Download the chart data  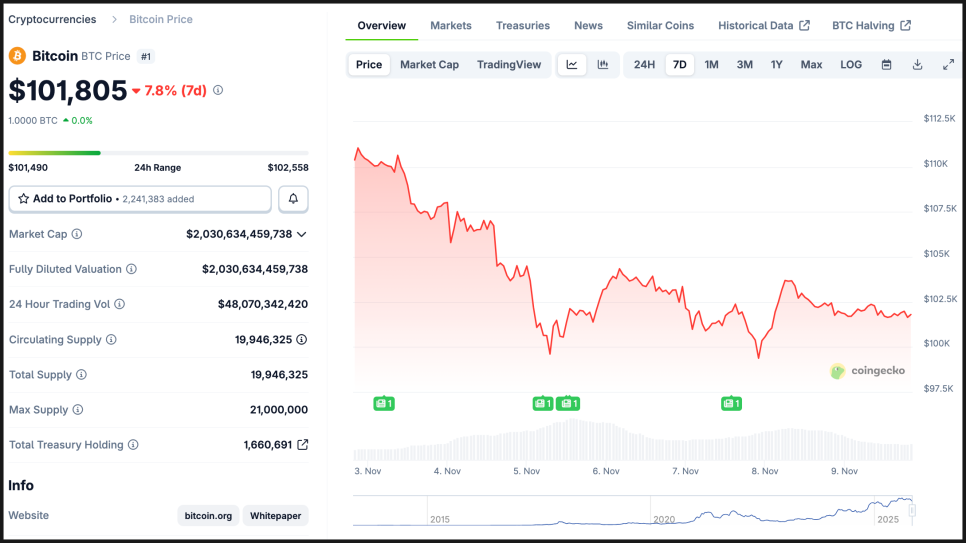coord(917,65)
